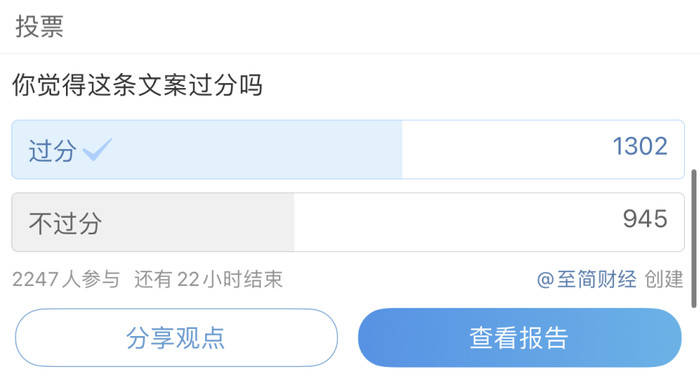
Task: Click the gray filled bar of 不过分
Action: point(153,222)
